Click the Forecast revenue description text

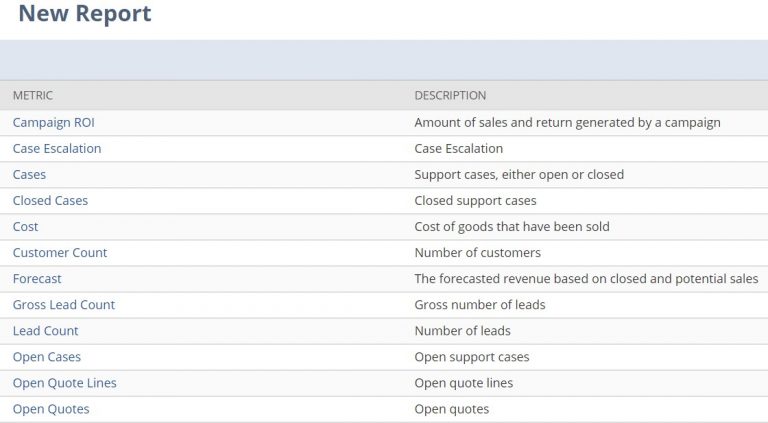(x=586, y=278)
